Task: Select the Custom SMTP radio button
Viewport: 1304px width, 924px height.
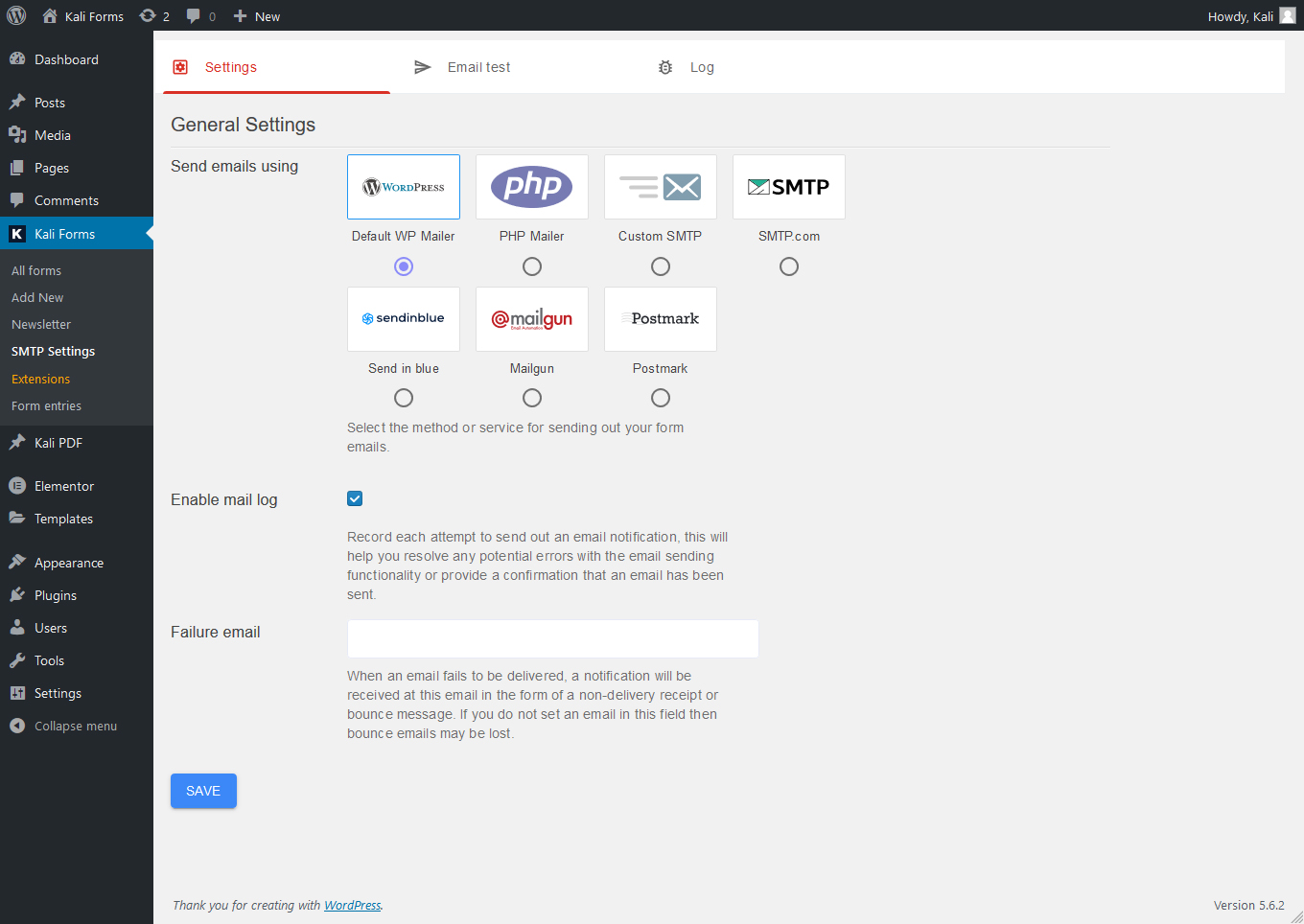Action: 661,266
